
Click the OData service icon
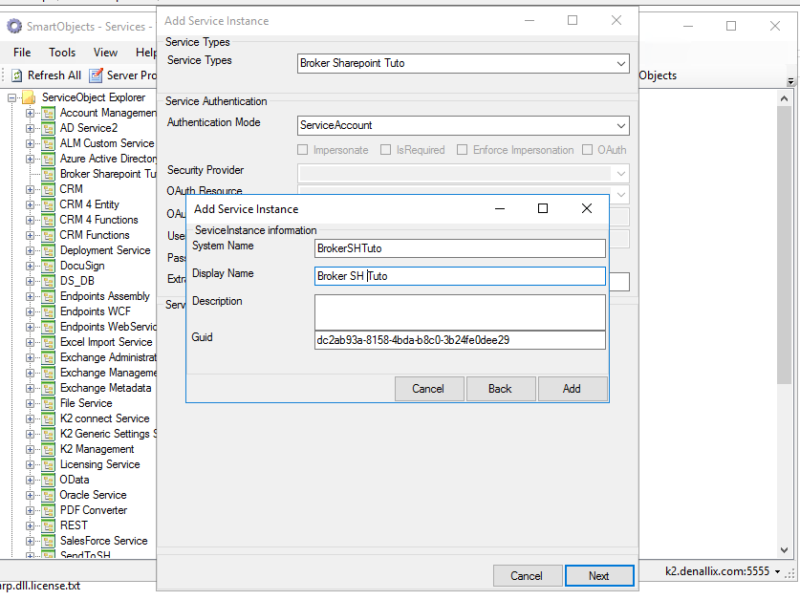tap(48, 480)
